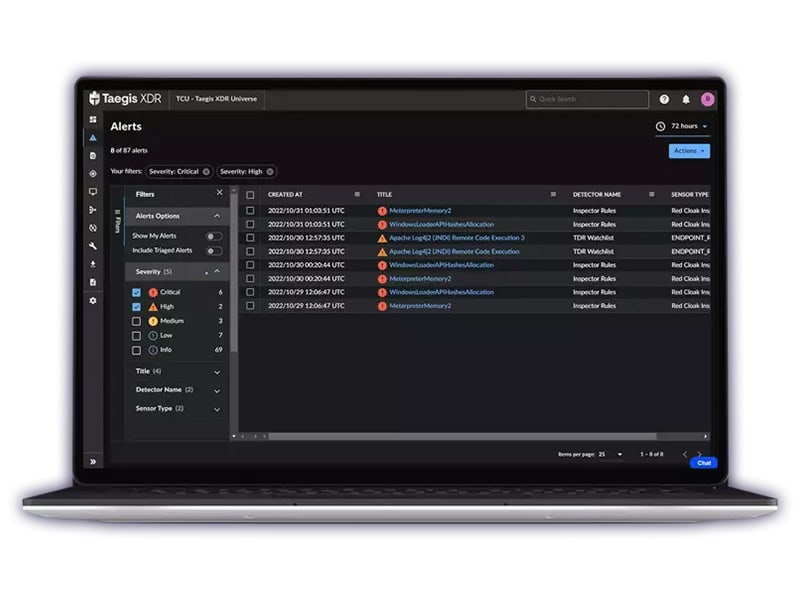This screenshot has height=600, width=800.
Task: Uncheck the Critical severity checkbox
Action: 136,292
